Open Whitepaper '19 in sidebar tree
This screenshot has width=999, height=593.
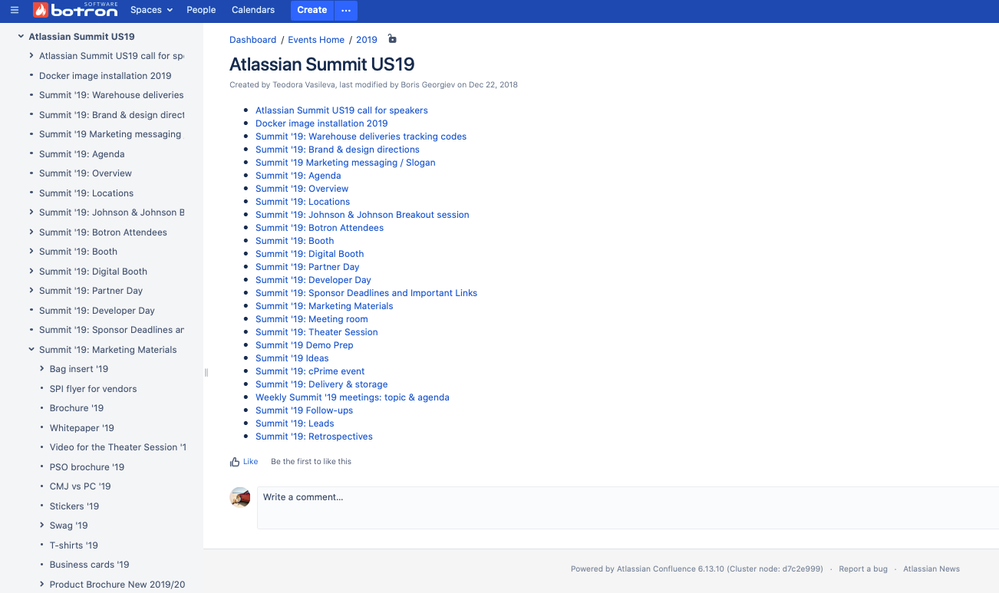pos(82,428)
